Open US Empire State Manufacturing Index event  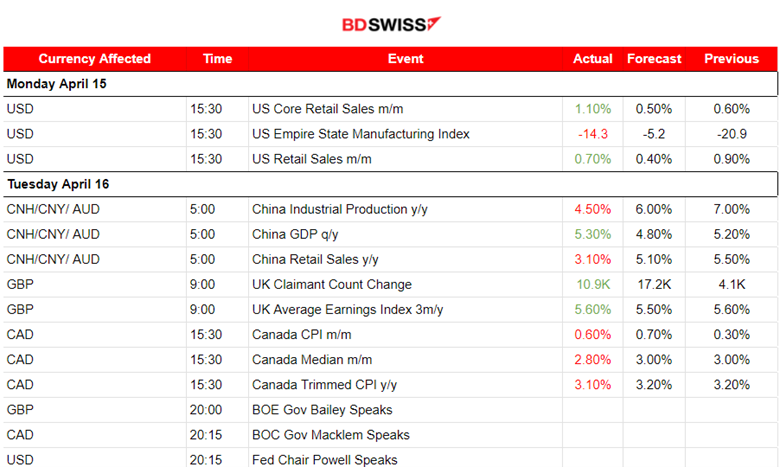tap(360, 134)
